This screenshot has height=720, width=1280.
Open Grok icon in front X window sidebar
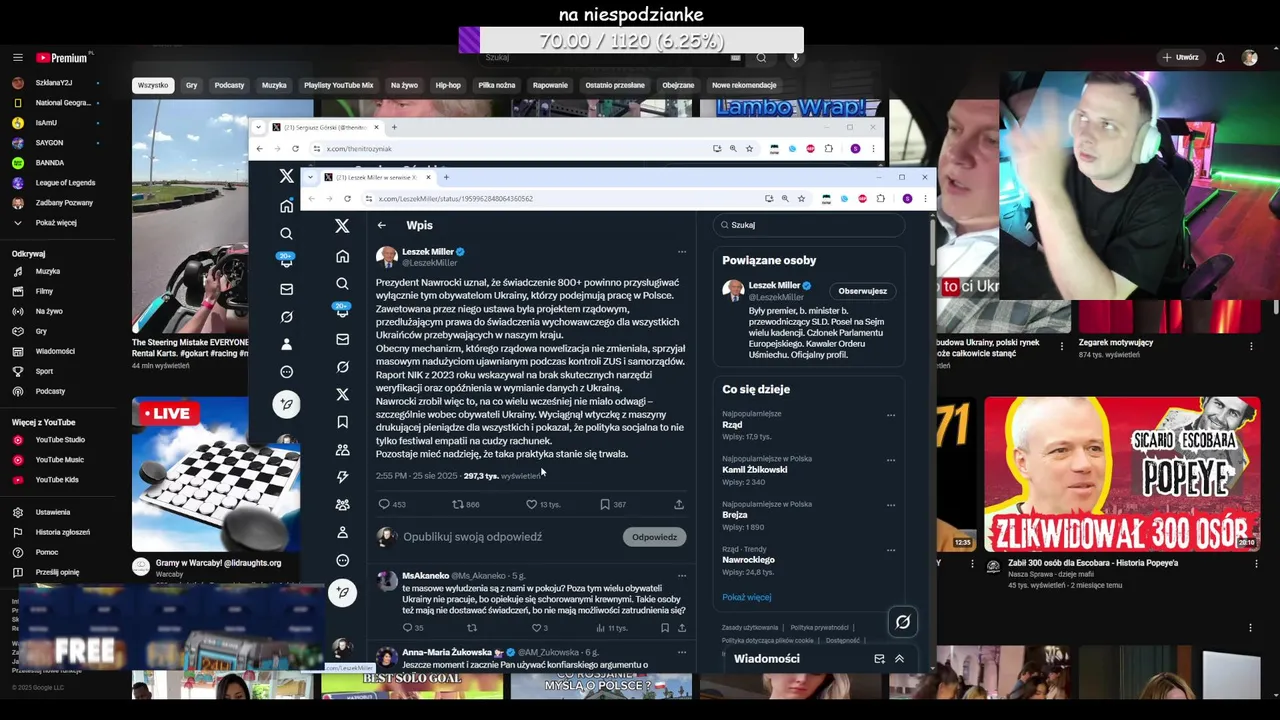click(342, 367)
